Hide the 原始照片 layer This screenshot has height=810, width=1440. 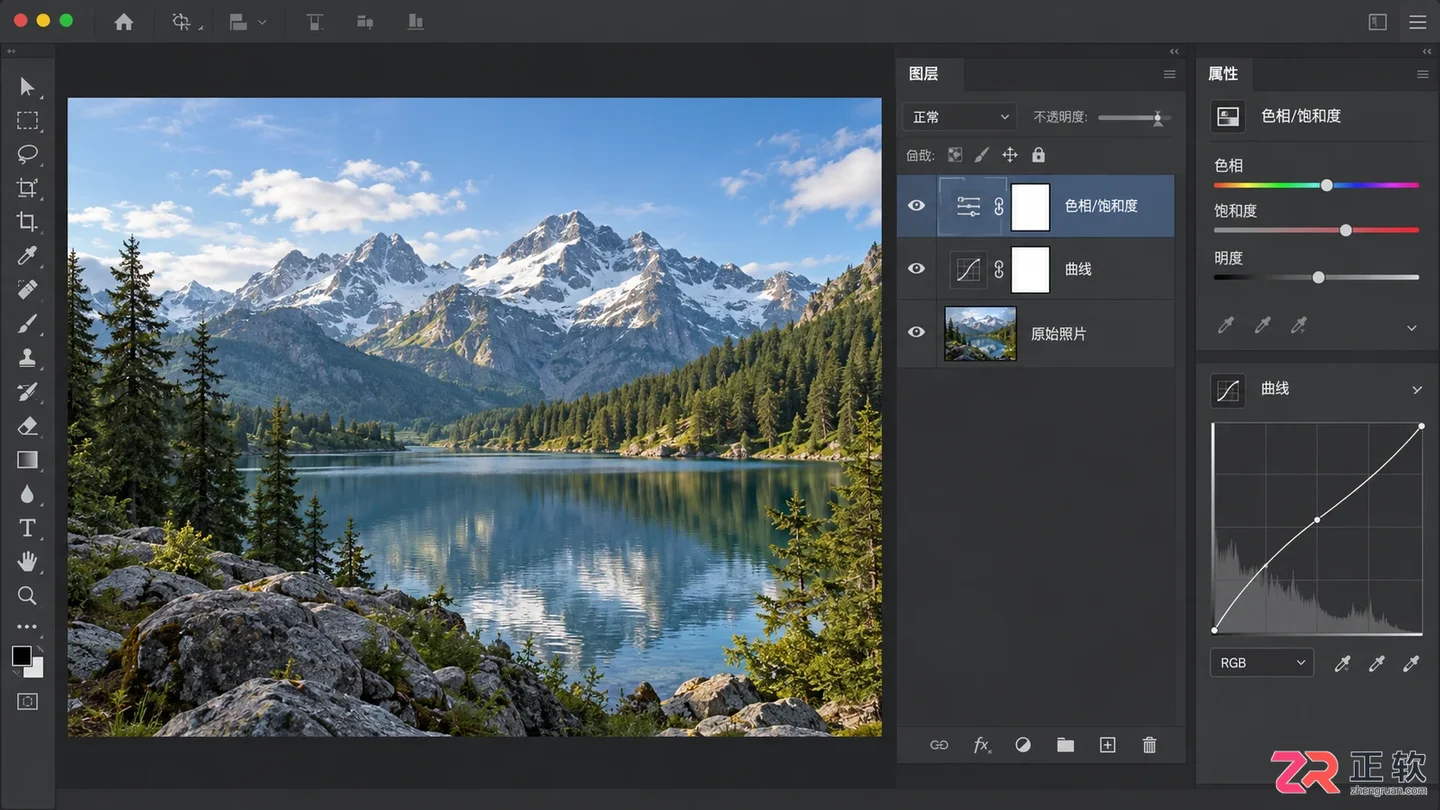tap(916, 333)
